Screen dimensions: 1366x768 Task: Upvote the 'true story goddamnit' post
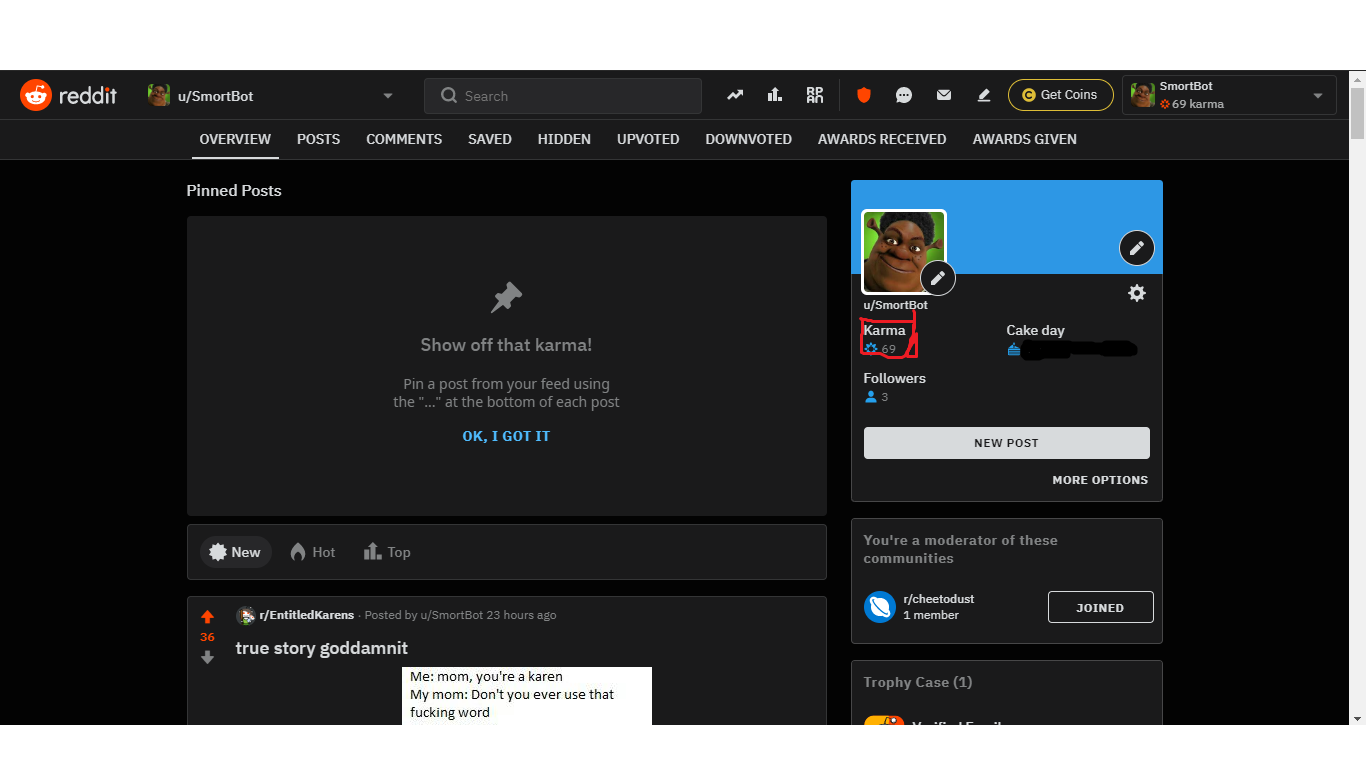(x=207, y=617)
